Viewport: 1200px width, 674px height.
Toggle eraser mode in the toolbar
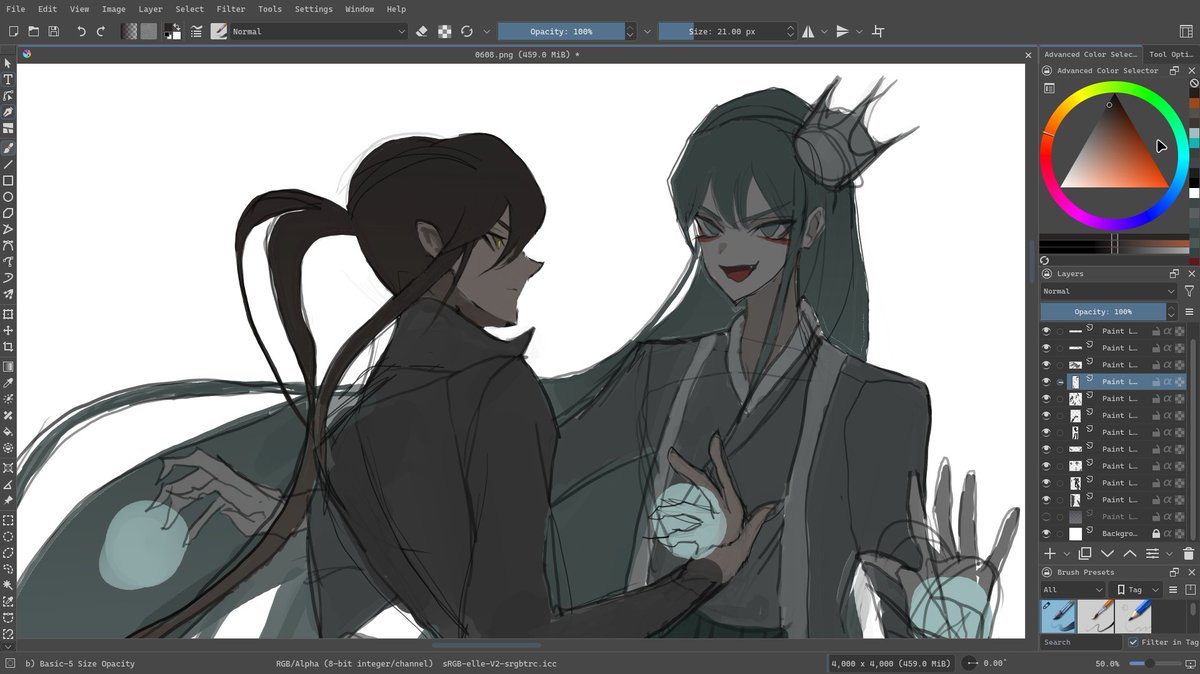(x=421, y=31)
